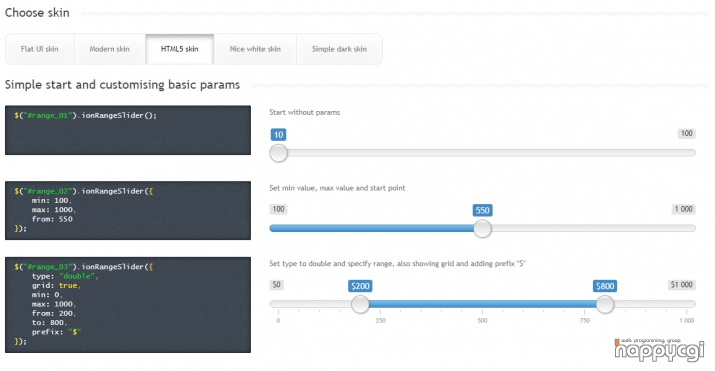Click the blue 10 value label
This screenshot has height=371, width=715.
pyautogui.click(x=279, y=134)
